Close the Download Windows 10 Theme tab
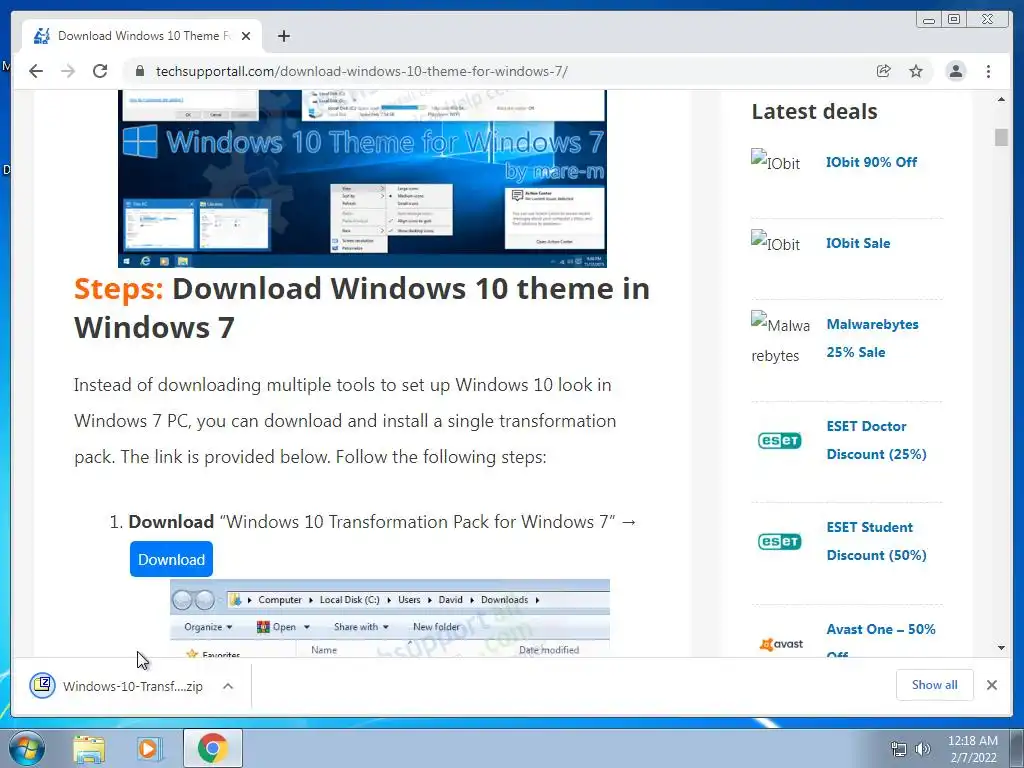The width and height of the screenshot is (1024, 768). pyautogui.click(x=246, y=36)
